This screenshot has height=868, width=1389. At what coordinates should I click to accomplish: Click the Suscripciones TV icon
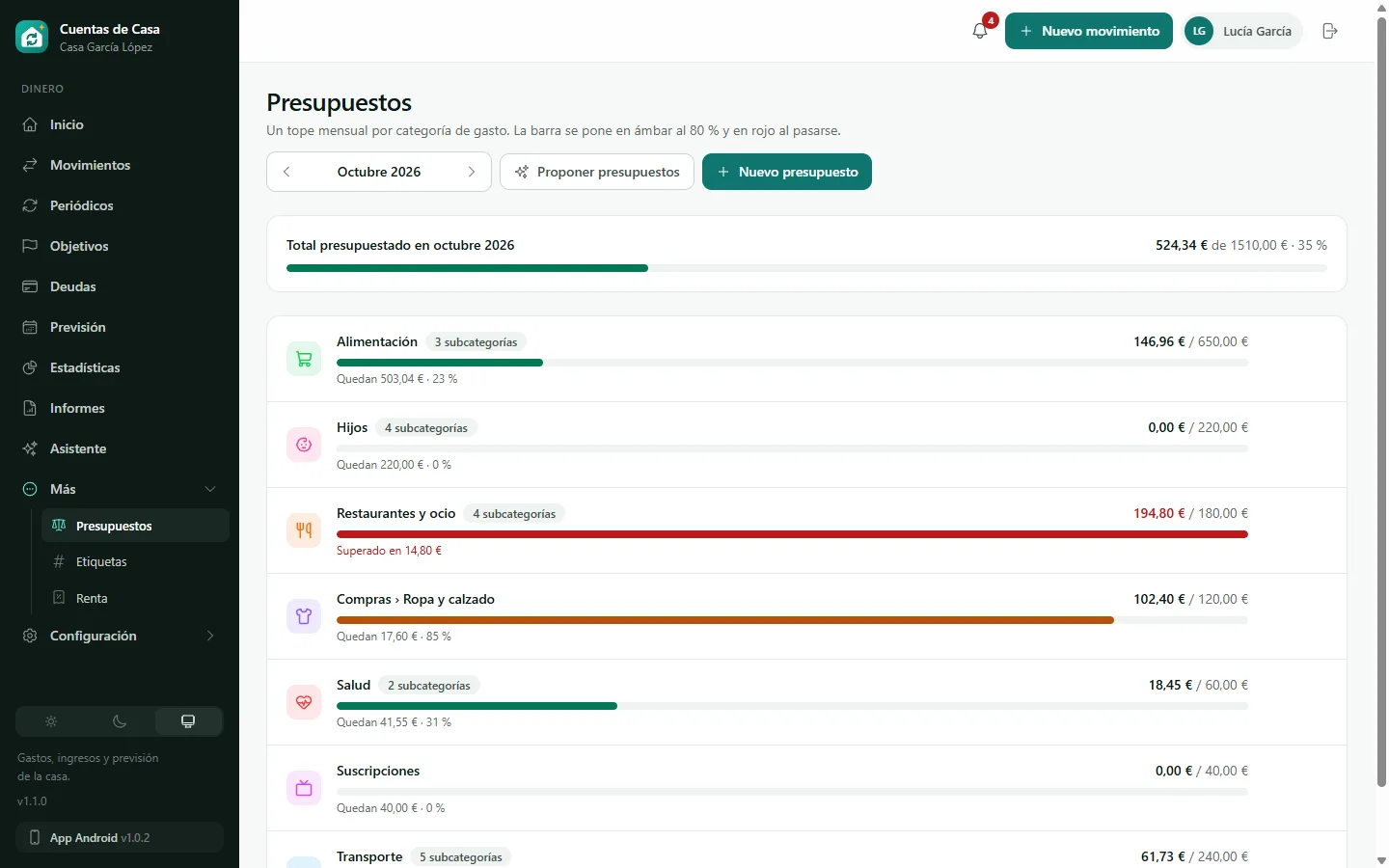click(x=304, y=788)
